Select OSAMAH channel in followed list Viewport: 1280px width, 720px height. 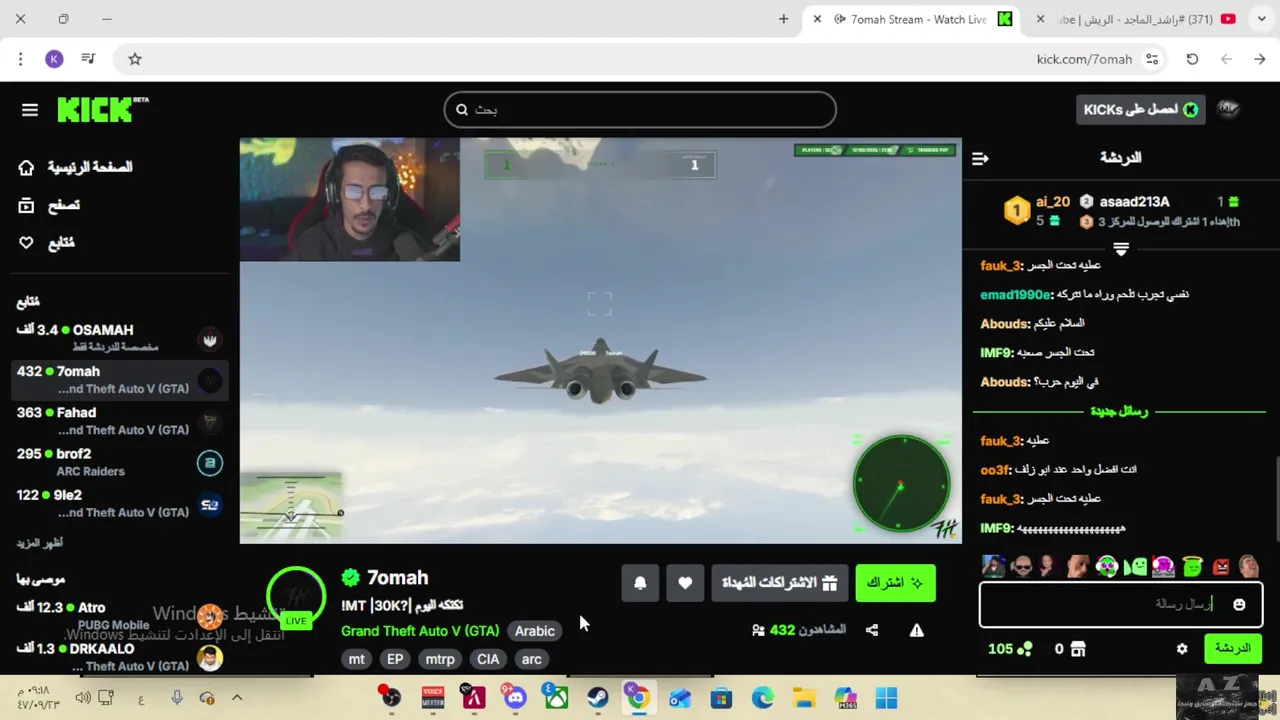(120, 337)
